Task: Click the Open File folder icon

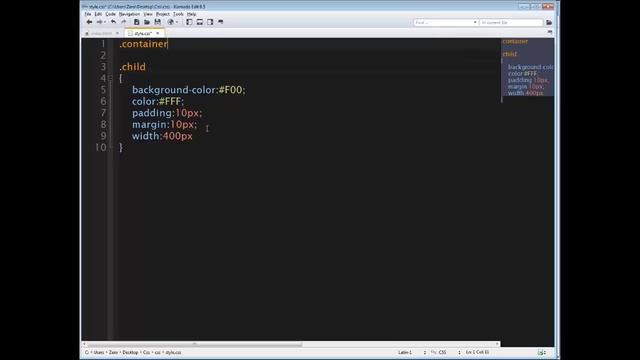Action: pos(147,22)
